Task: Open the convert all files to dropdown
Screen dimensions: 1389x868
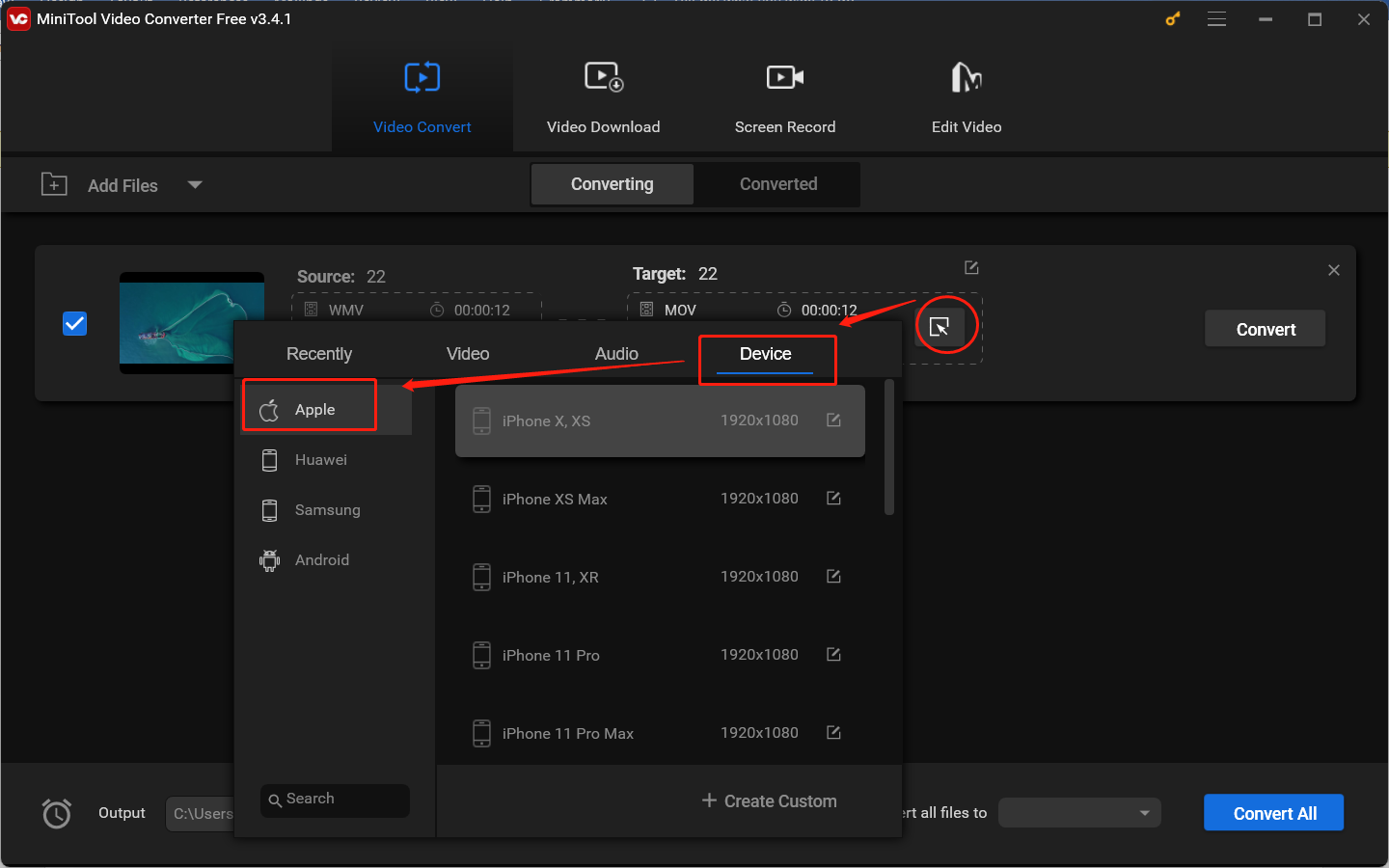Action: point(1079,813)
